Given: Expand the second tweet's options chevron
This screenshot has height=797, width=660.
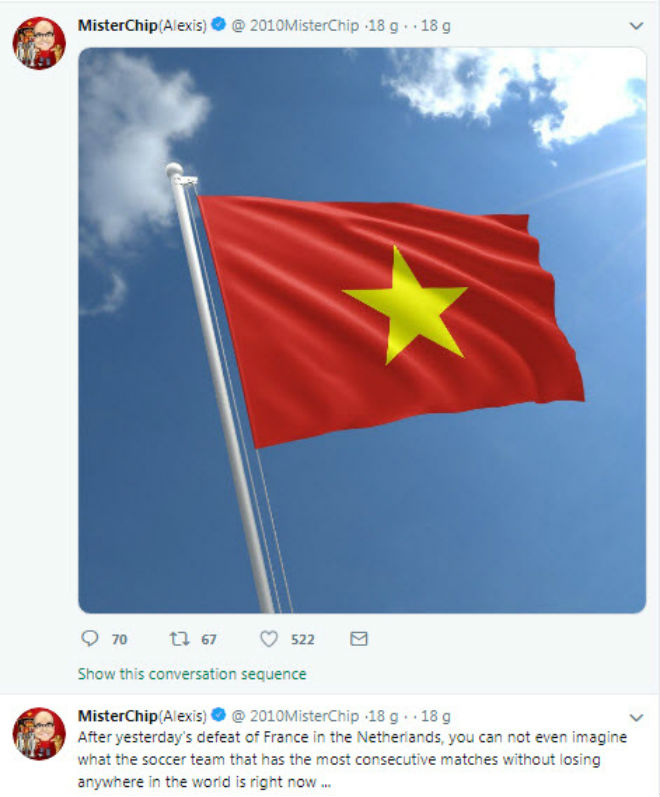Looking at the screenshot, I should click(x=637, y=717).
